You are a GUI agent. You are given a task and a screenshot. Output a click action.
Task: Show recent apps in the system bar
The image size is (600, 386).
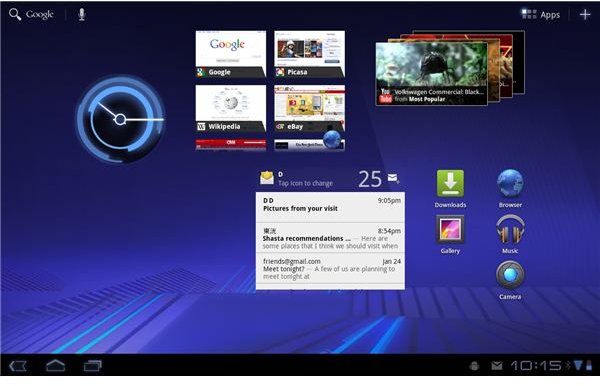point(93,366)
